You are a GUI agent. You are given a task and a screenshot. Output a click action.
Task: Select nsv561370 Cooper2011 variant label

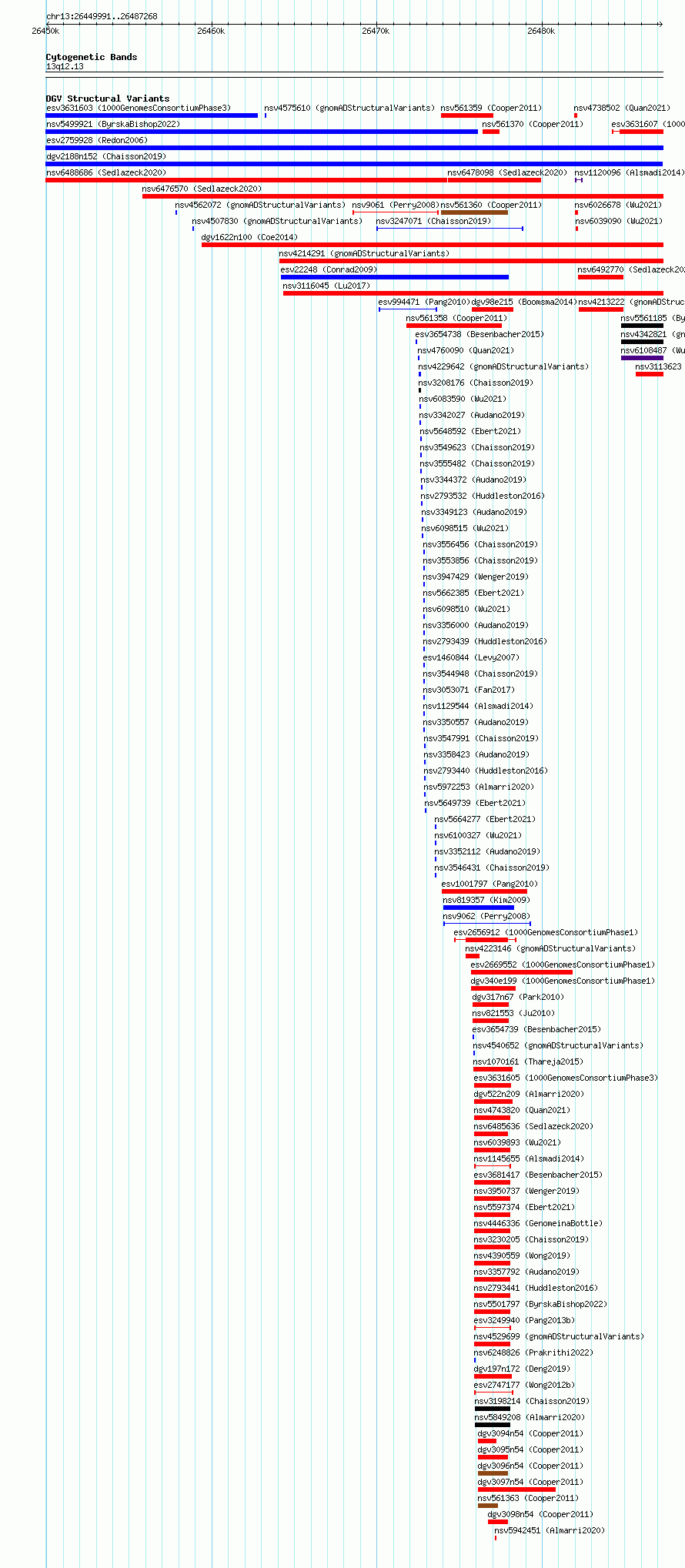pyautogui.click(x=533, y=124)
